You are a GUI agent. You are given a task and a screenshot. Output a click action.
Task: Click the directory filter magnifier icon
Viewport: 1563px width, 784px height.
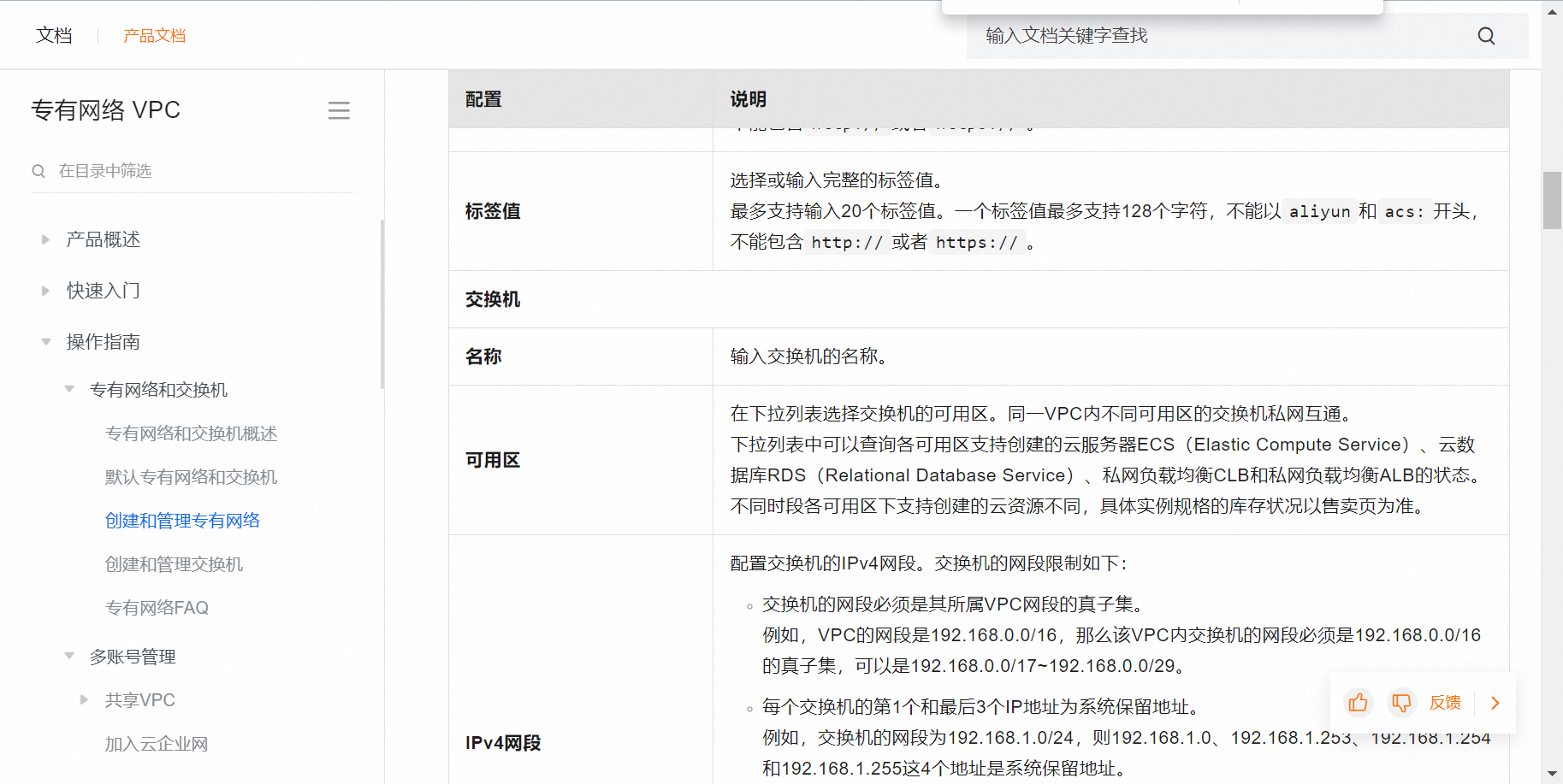pos(38,171)
